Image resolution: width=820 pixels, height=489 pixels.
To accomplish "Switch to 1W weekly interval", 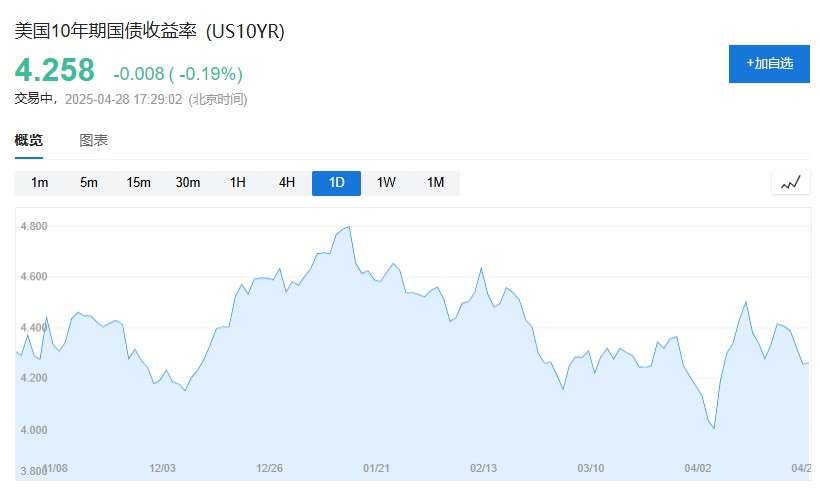I will [386, 183].
